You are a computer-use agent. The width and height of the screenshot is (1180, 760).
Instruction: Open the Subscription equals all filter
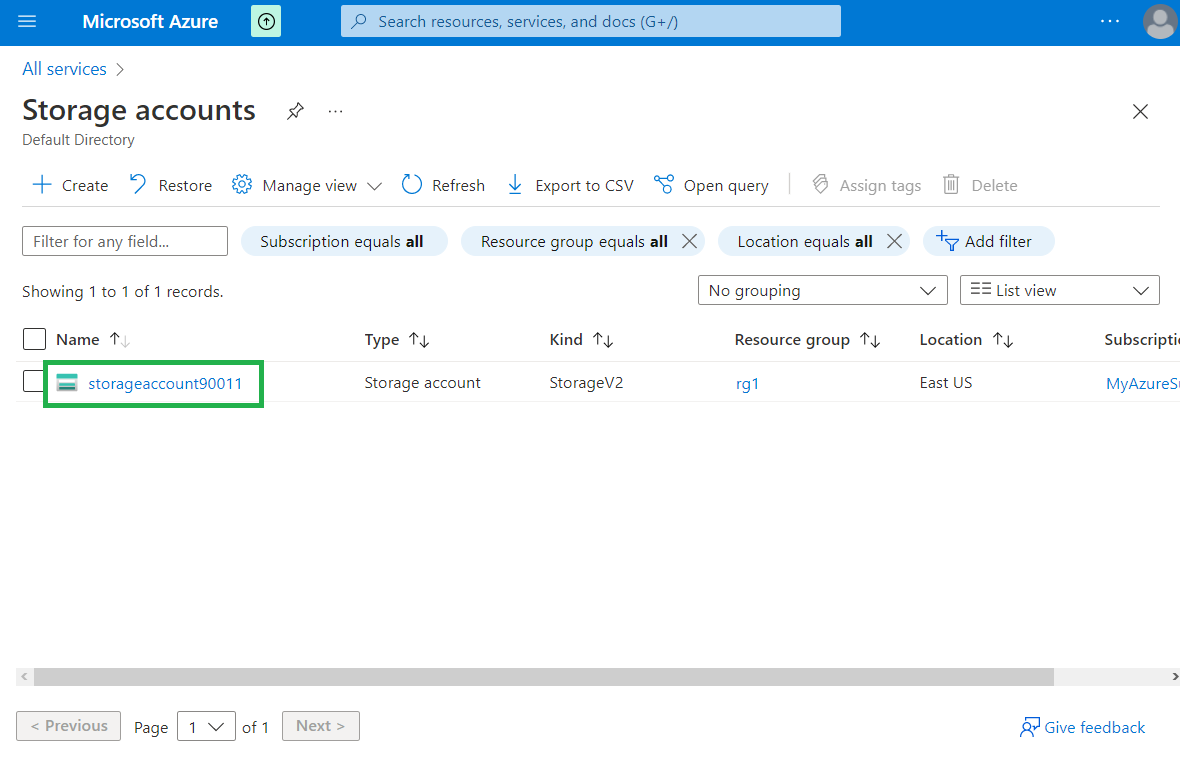344,242
